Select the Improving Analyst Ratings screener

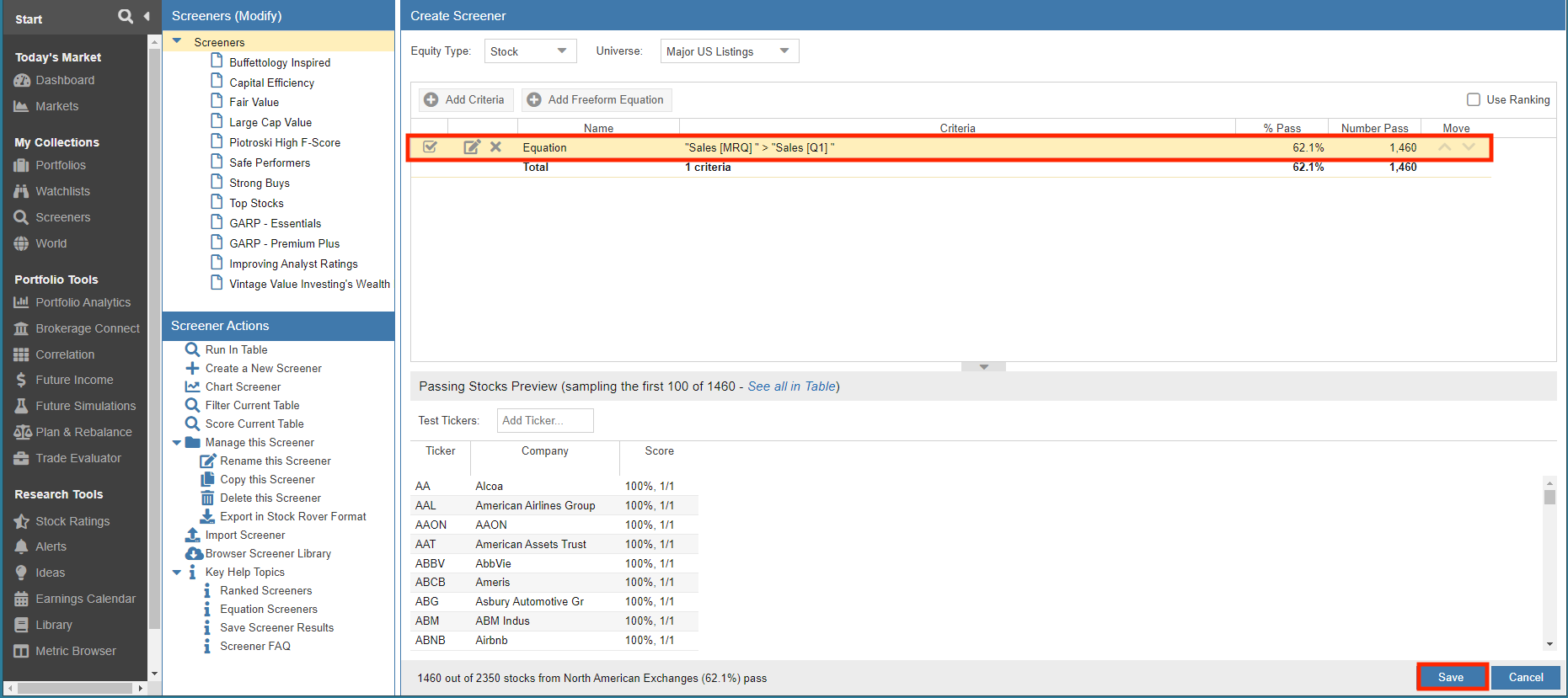coord(293,264)
